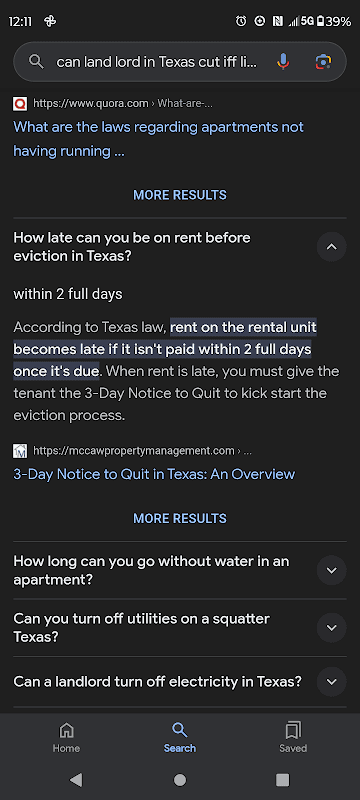
Task: Tap MORE RESULTS below the 3-Day Notice link
Action: click(180, 518)
